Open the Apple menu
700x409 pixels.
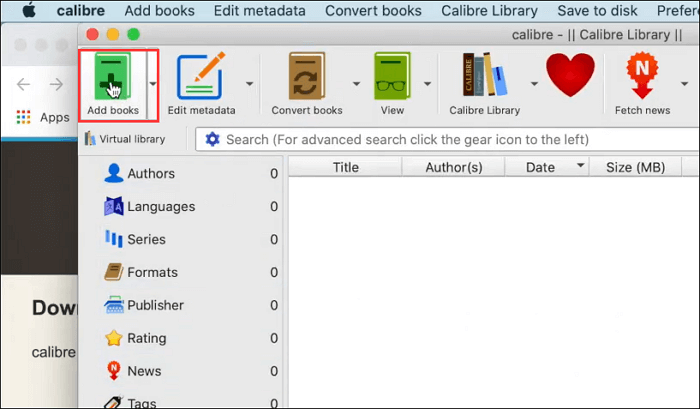point(29,10)
